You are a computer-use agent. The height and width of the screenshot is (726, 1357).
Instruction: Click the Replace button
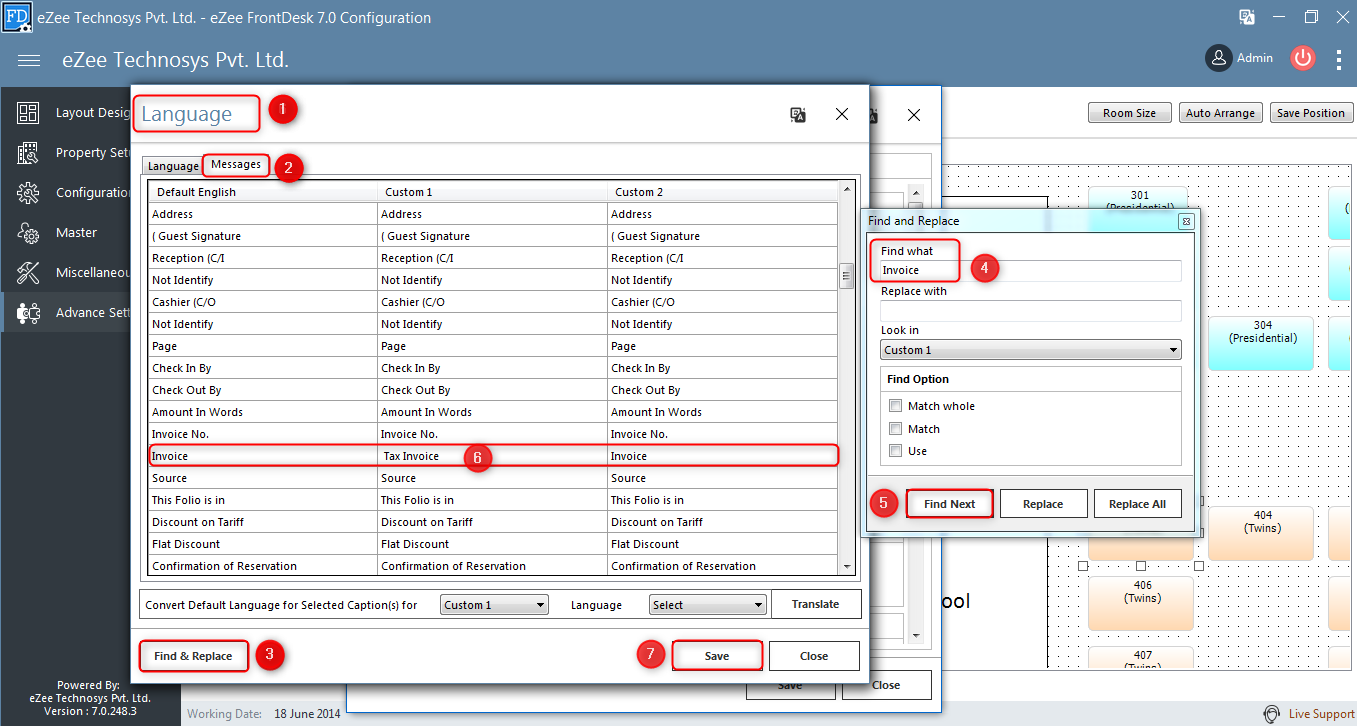(1043, 504)
